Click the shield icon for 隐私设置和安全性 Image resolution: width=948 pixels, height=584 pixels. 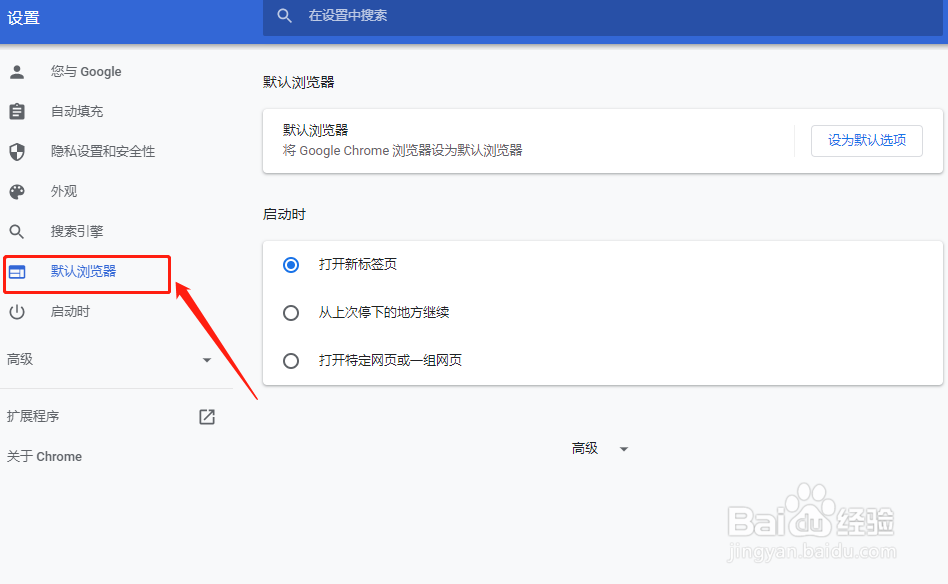click(x=17, y=152)
